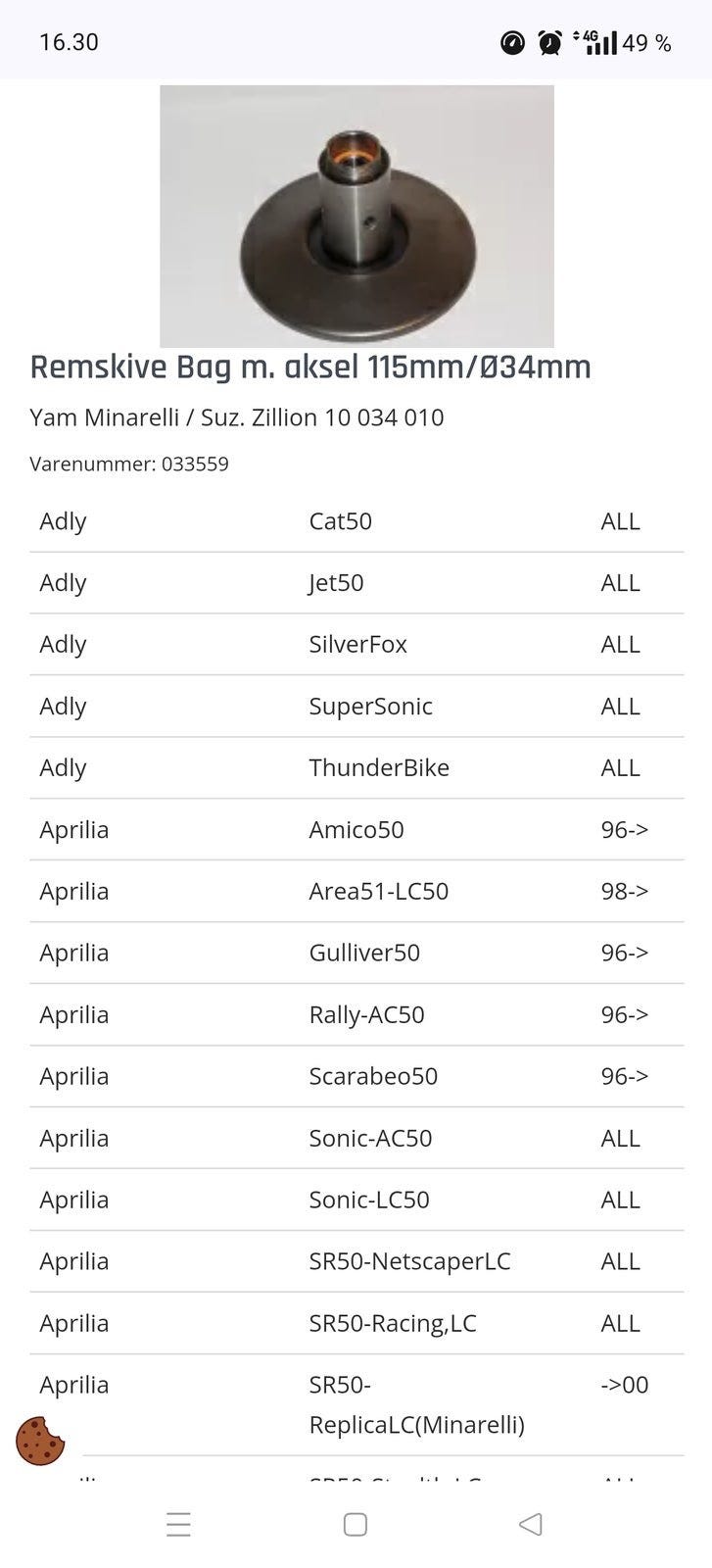
Task: Open the cookie settings icon
Action: pos(40,1441)
